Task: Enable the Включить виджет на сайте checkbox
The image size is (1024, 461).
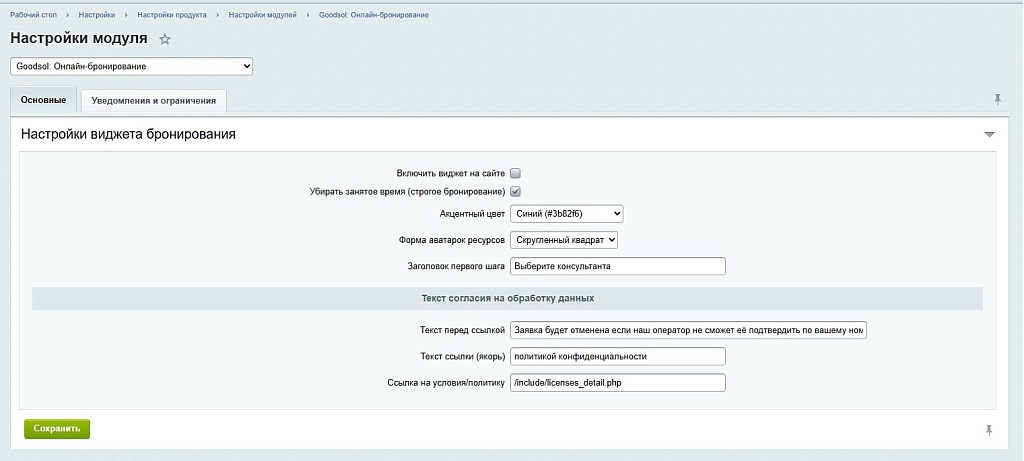Action: pos(515,174)
